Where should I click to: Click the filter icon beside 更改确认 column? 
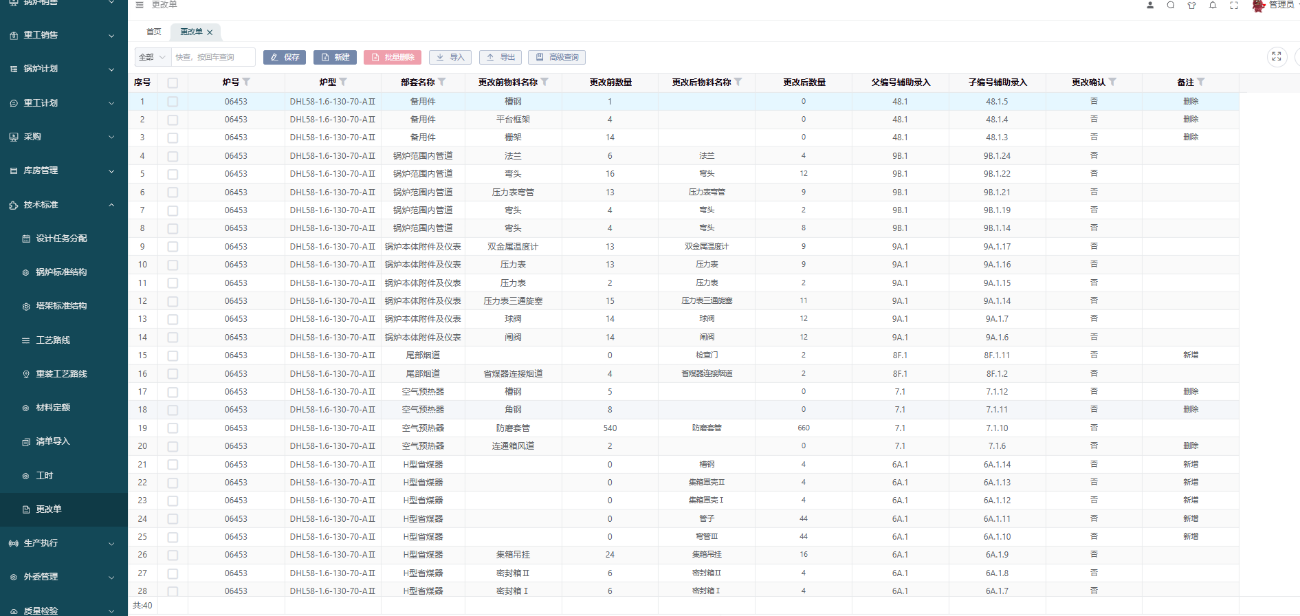1112,82
